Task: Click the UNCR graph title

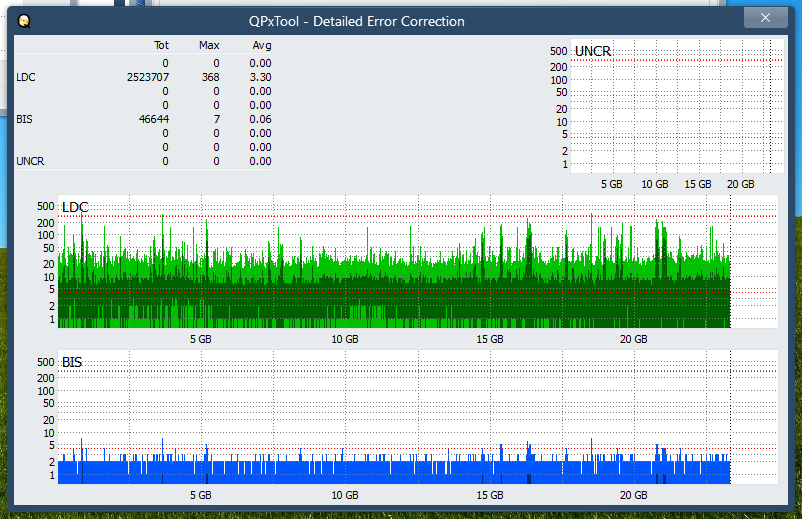Action: pos(593,51)
